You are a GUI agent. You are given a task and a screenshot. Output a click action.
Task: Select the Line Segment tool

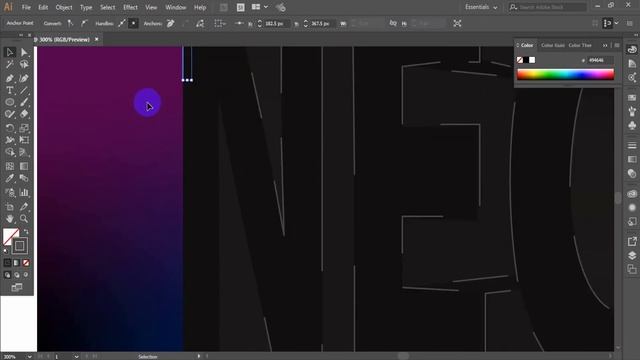coord(24,90)
